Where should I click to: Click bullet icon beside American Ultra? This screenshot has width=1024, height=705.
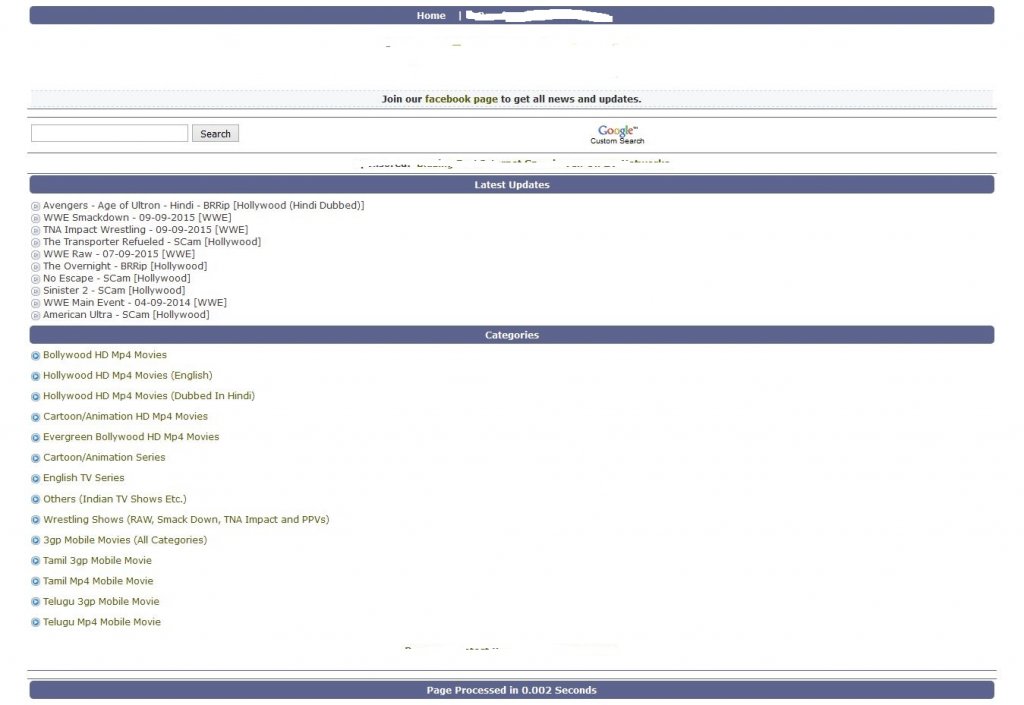(35, 315)
